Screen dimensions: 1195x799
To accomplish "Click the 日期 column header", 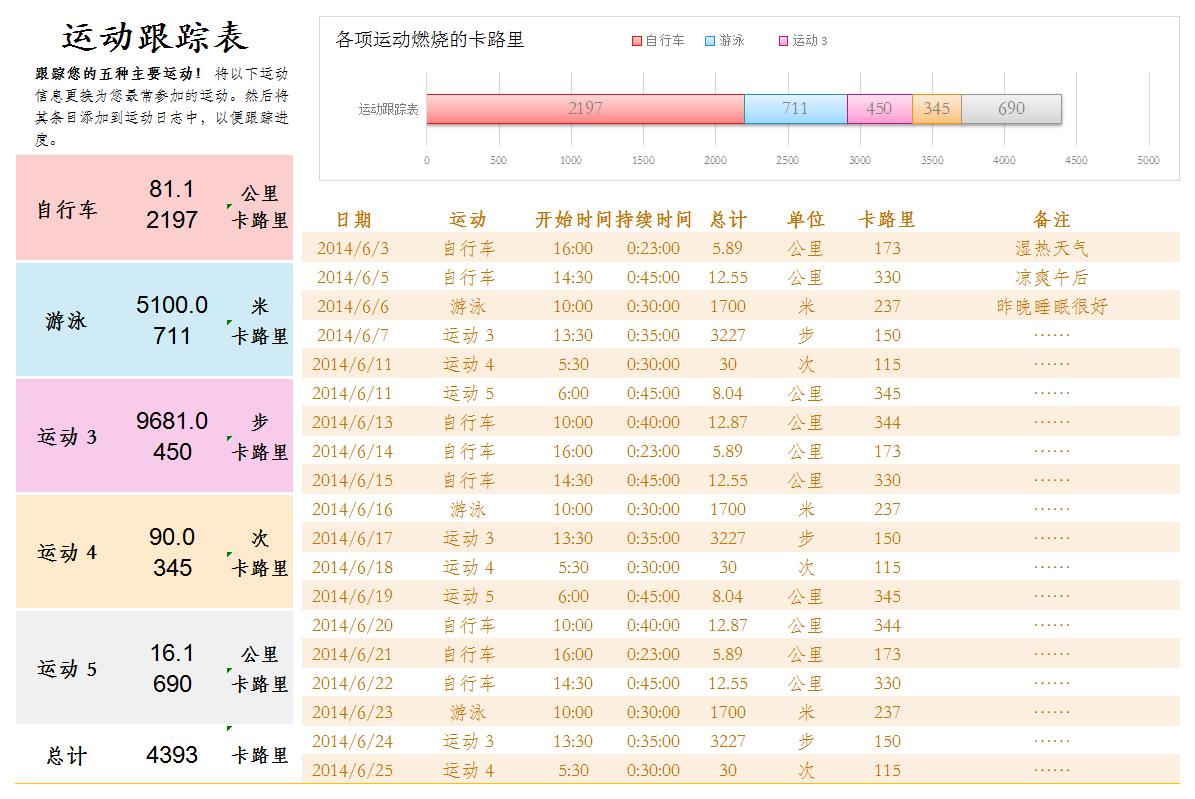I will (353, 220).
